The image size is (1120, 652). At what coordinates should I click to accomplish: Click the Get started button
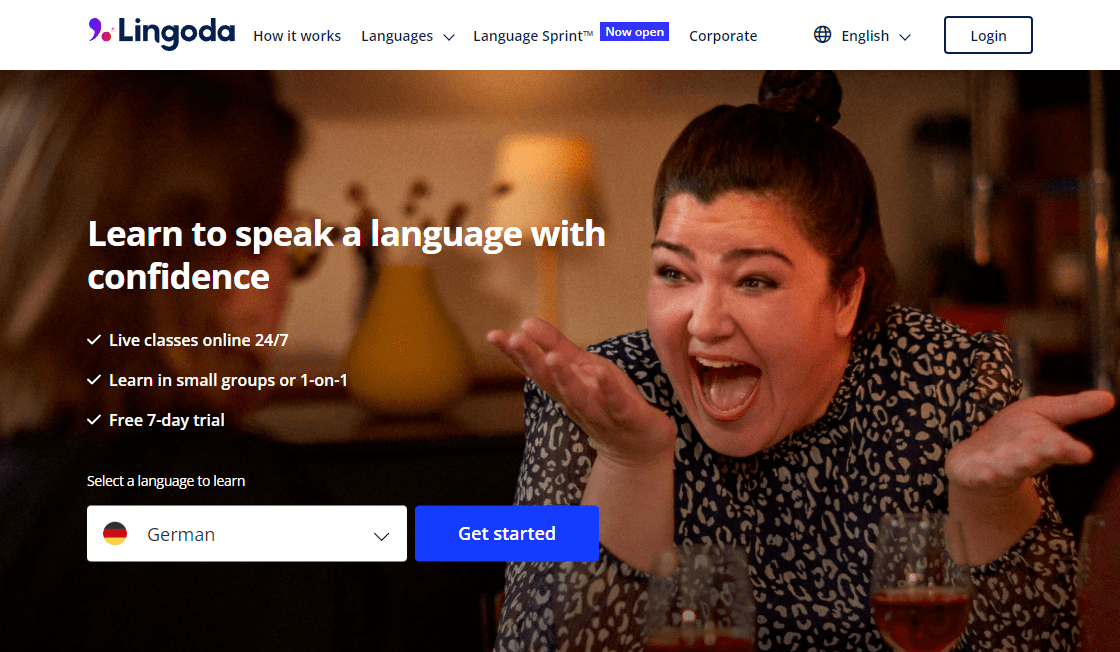(506, 533)
